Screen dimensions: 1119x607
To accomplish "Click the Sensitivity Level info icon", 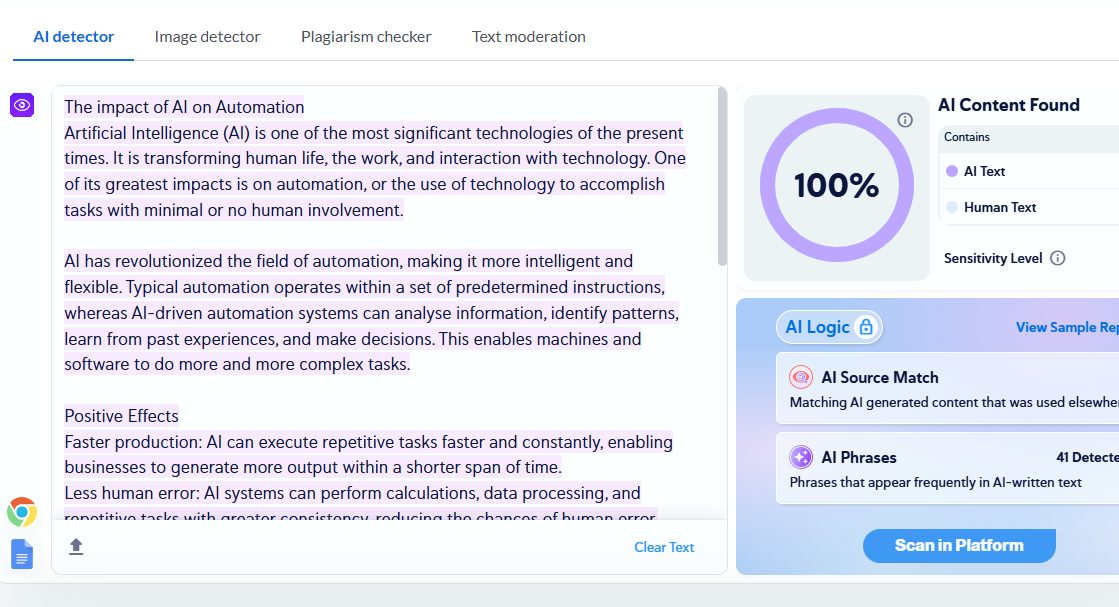I will click(1058, 258).
